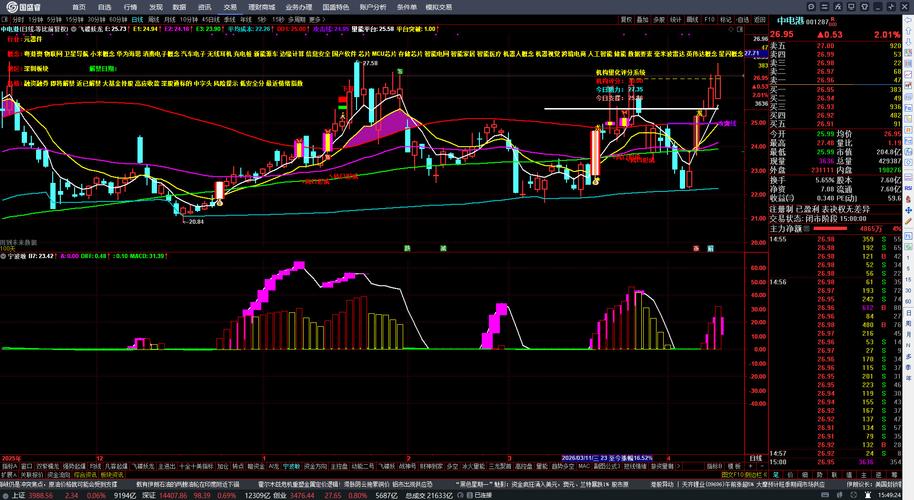Select 资金流向 tab on bottom row
This screenshot has width=914, height=500.
59,475
